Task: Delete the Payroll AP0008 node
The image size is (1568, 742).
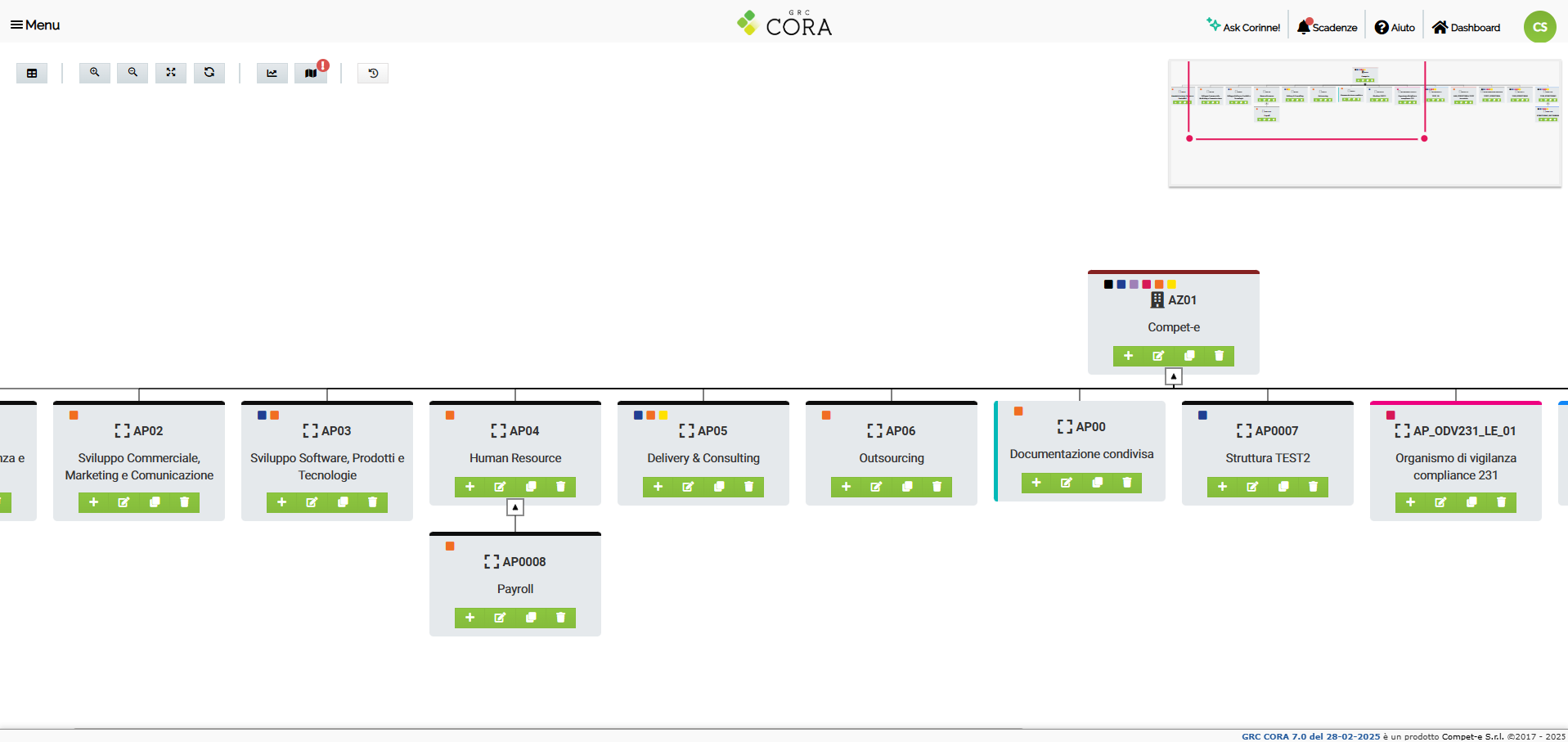Action: click(559, 618)
